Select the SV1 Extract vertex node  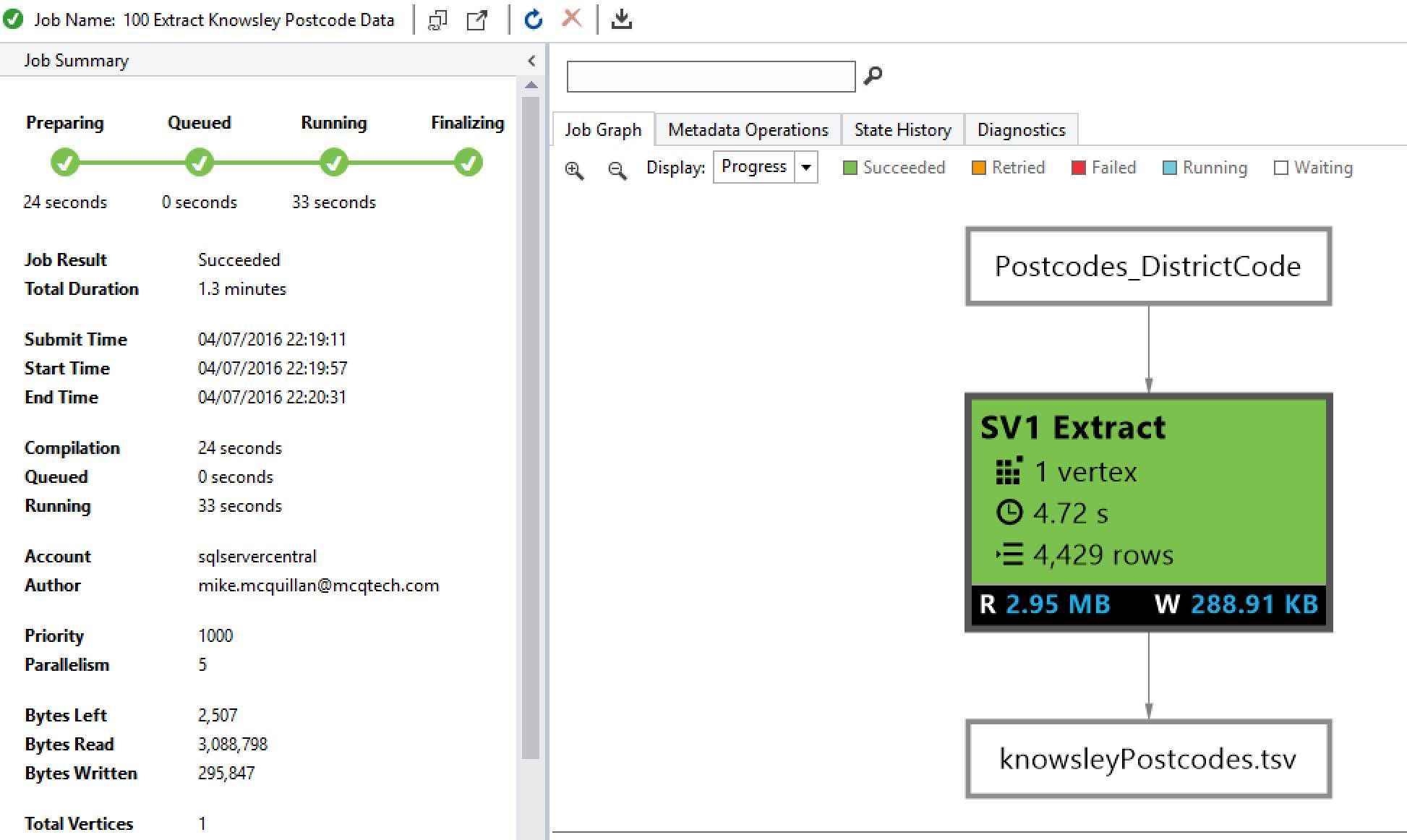click(1148, 512)
